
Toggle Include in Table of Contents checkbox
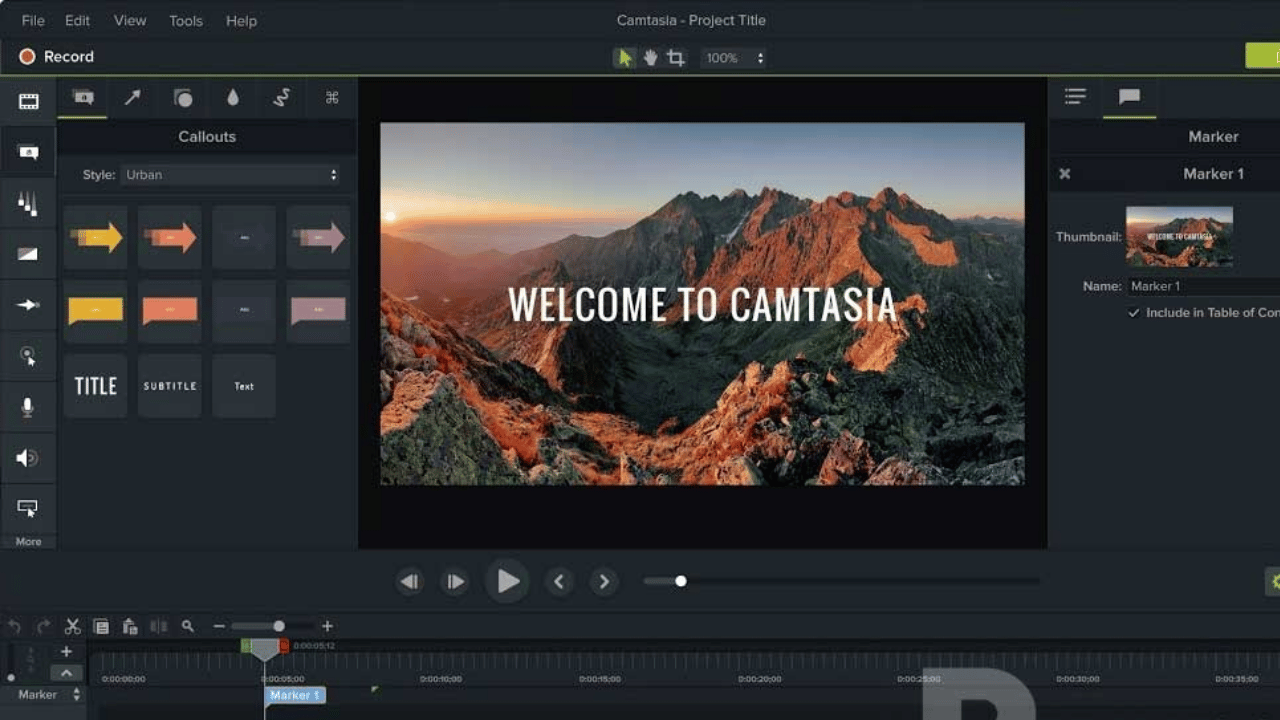coord(1134,313)
